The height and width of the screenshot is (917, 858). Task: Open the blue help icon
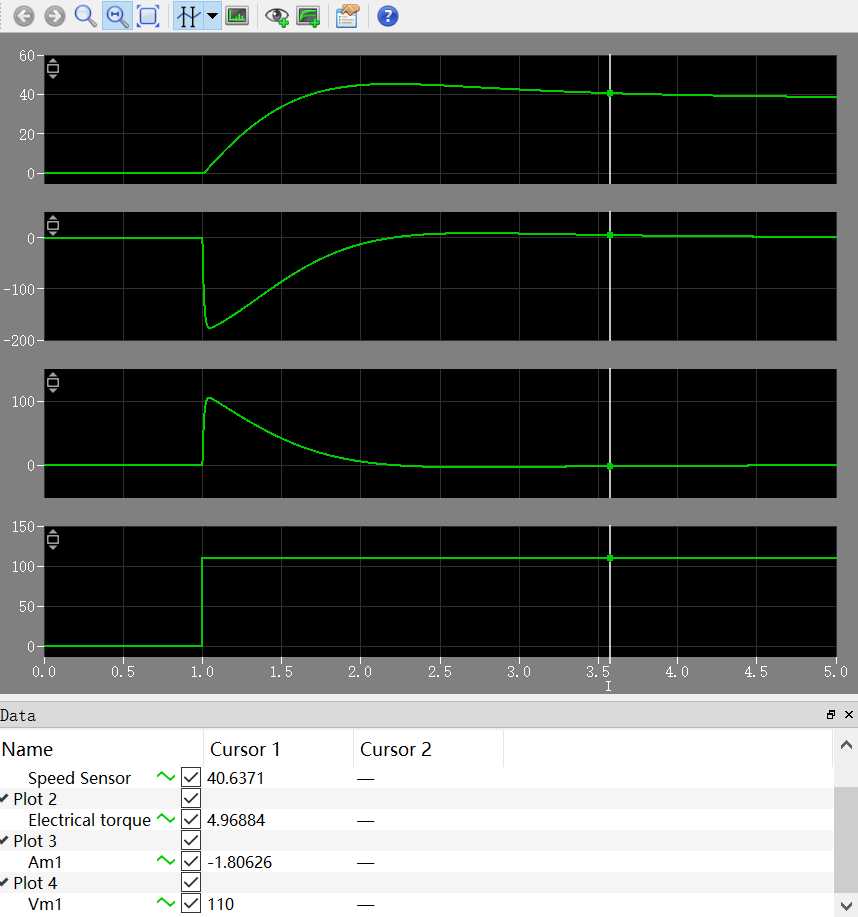click(387, 16)
